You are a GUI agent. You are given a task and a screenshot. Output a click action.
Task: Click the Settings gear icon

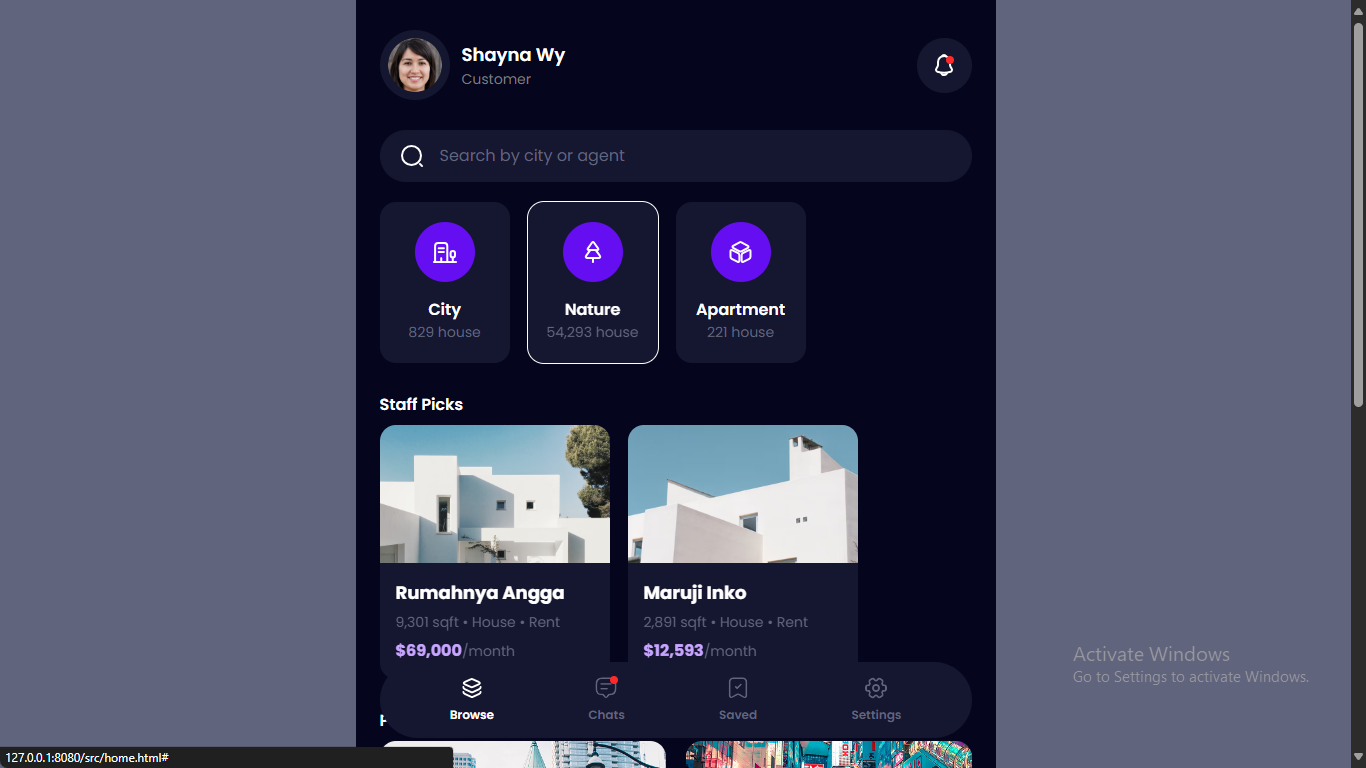coord(876,688)
